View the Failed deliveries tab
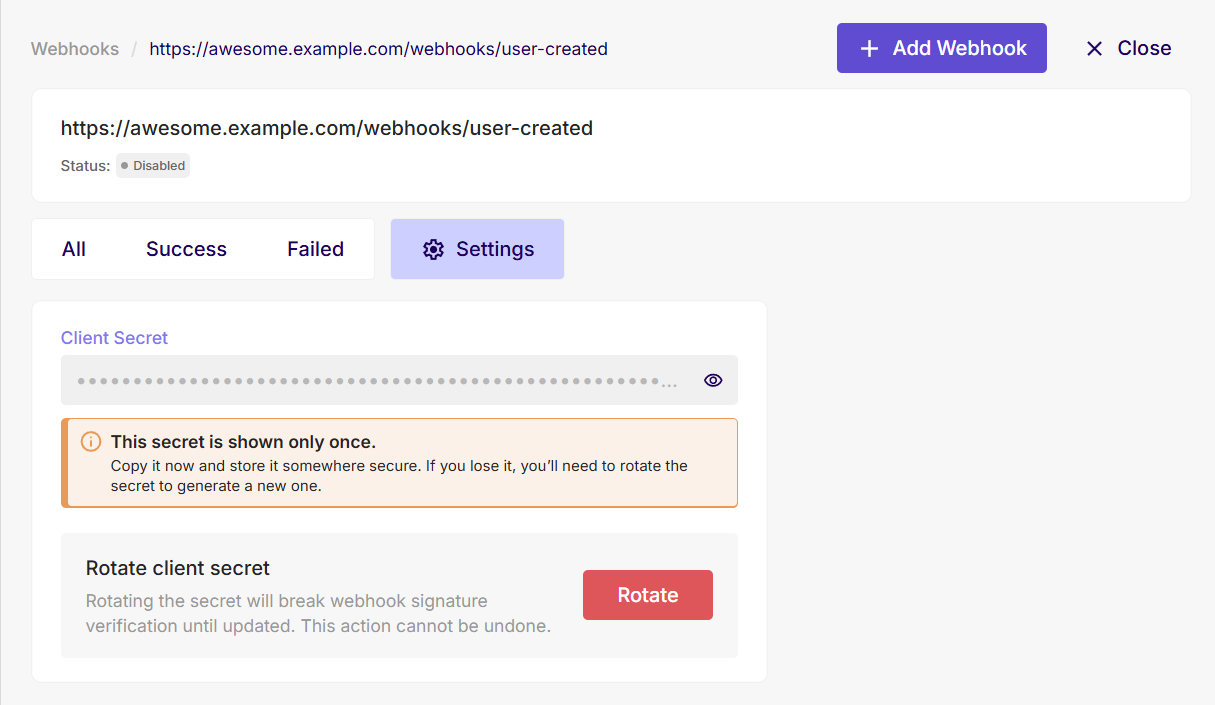Viewport: 1215px width, 705px height. pos(315,249)
